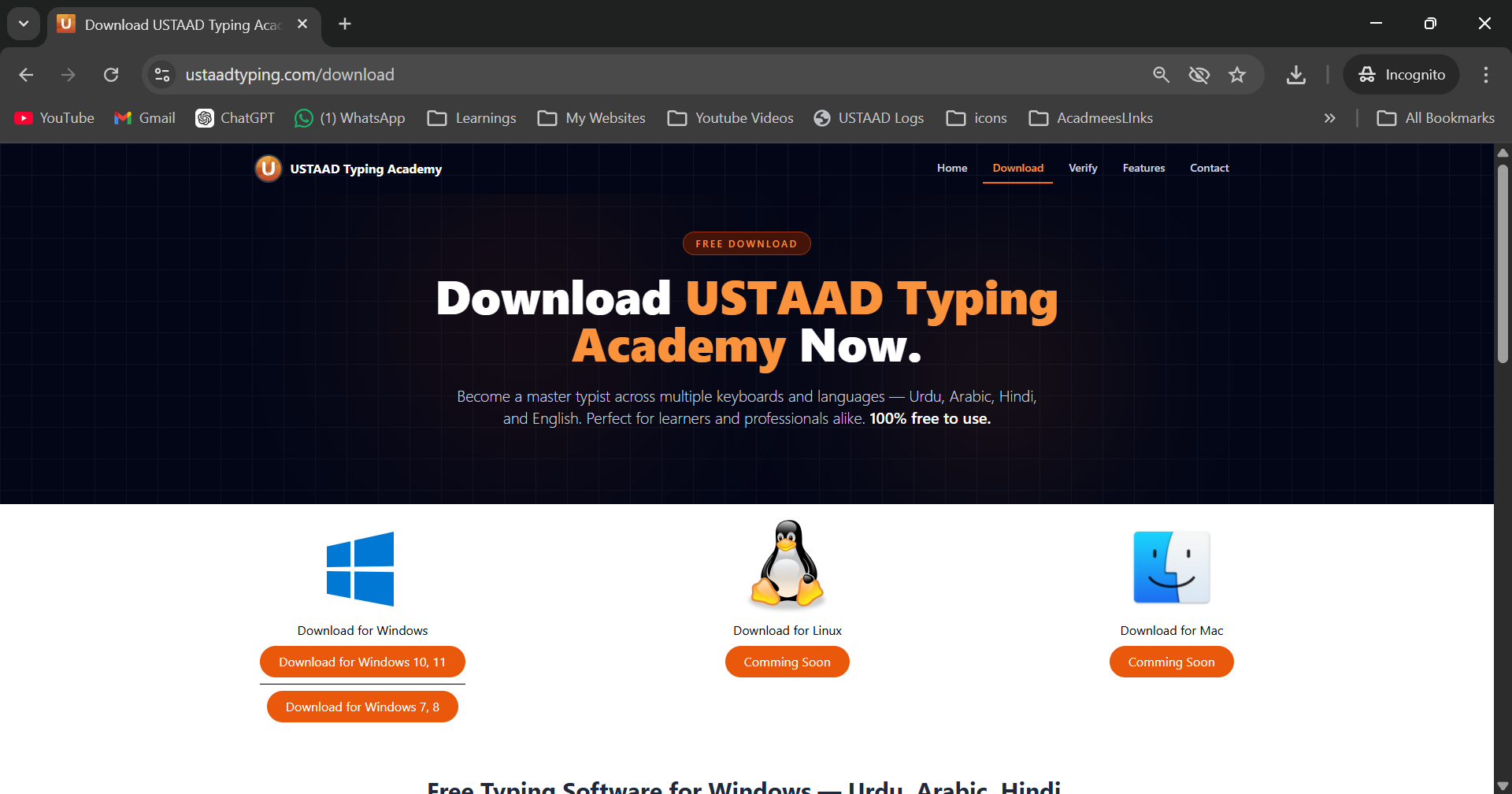Reload the page
Image resolution: width=1512 pixels, height=794 pixels.
(x=111, y=75)
